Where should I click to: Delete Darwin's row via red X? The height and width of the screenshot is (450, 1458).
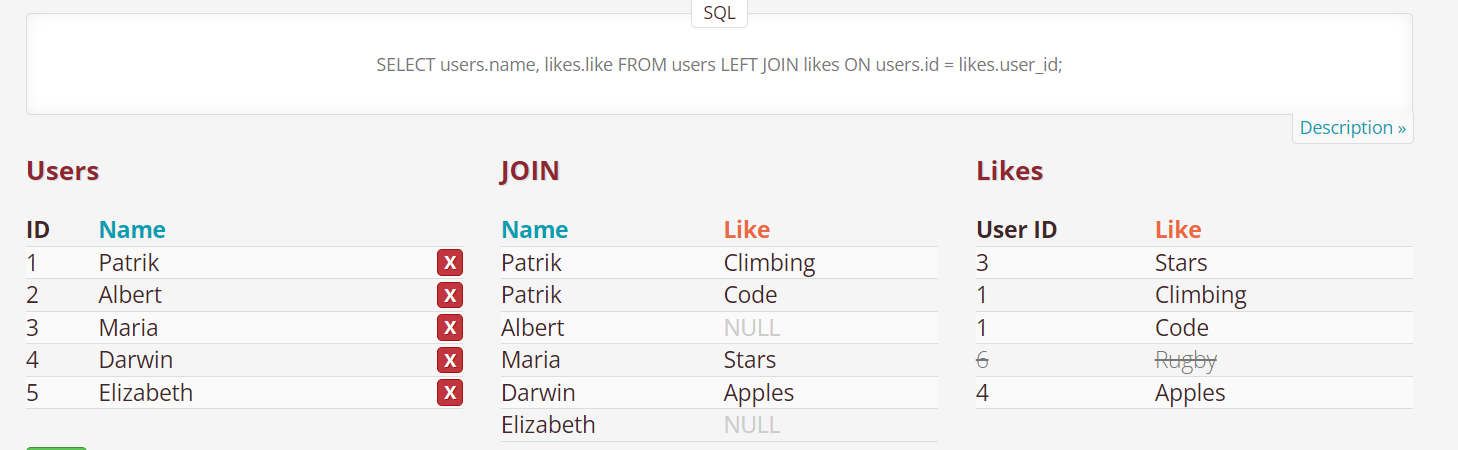click(450, 360)
